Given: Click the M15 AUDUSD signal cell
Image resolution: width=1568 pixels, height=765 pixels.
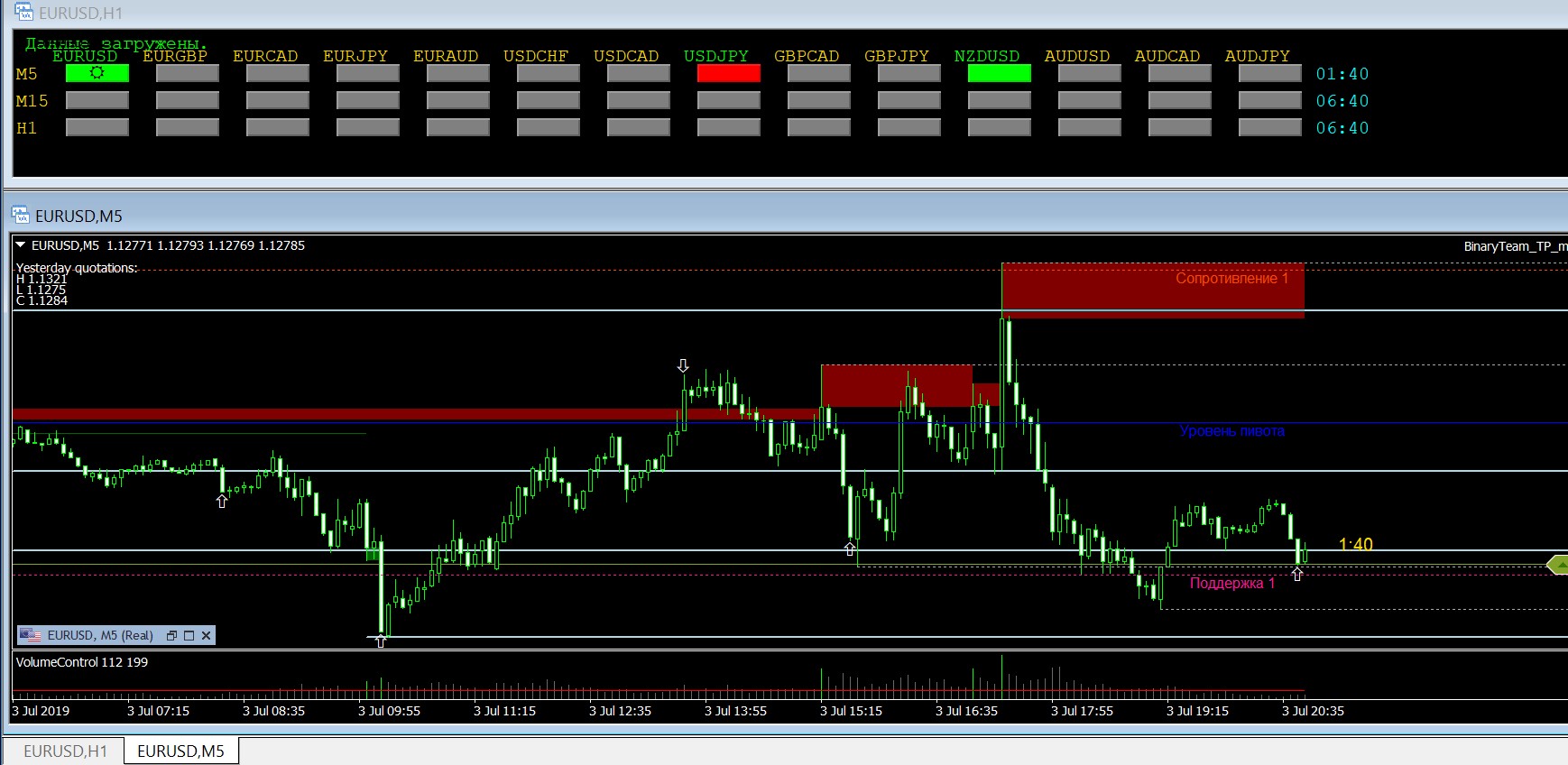Looking at the screenshot, I should (x=1090, y=100).
